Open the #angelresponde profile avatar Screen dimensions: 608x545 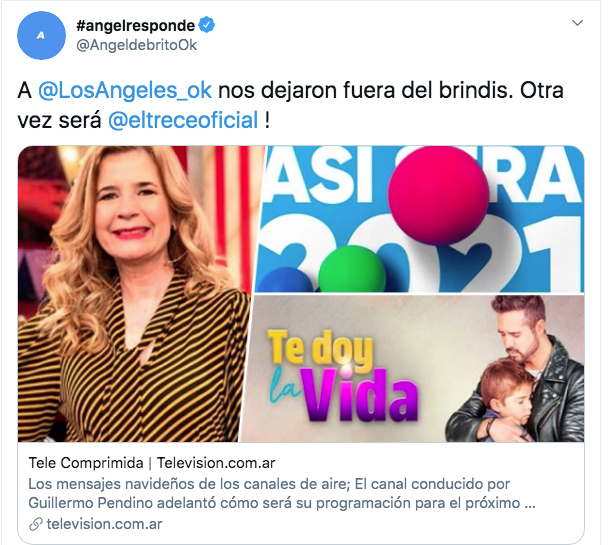point(41,35)
